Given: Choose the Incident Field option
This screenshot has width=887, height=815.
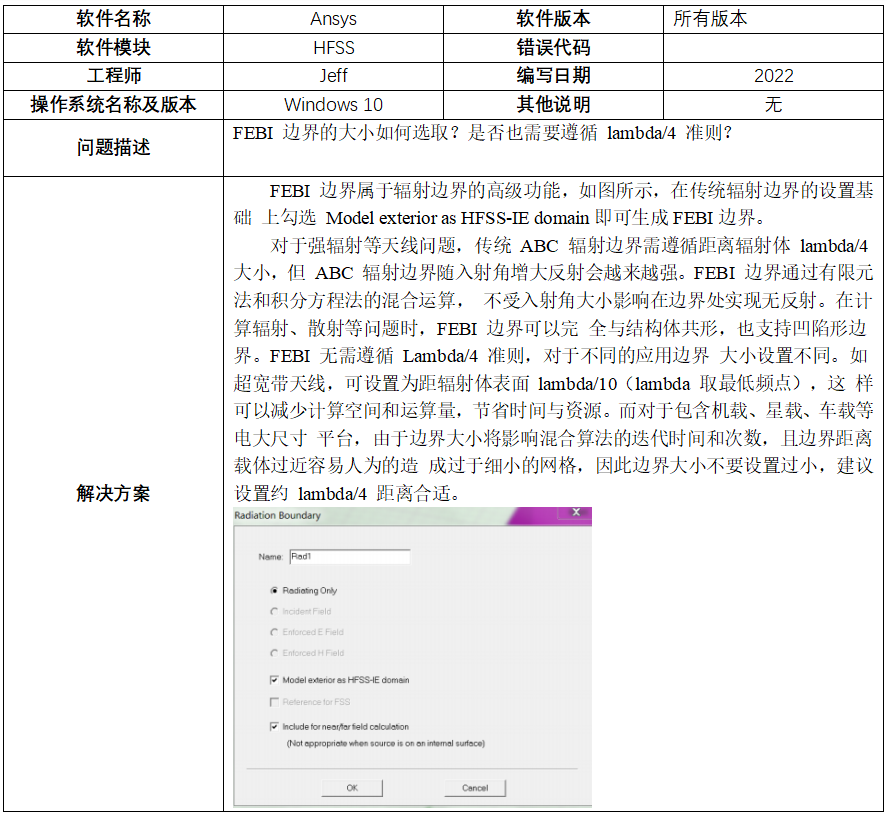Looking at the screenshot, I should point(274,611).
